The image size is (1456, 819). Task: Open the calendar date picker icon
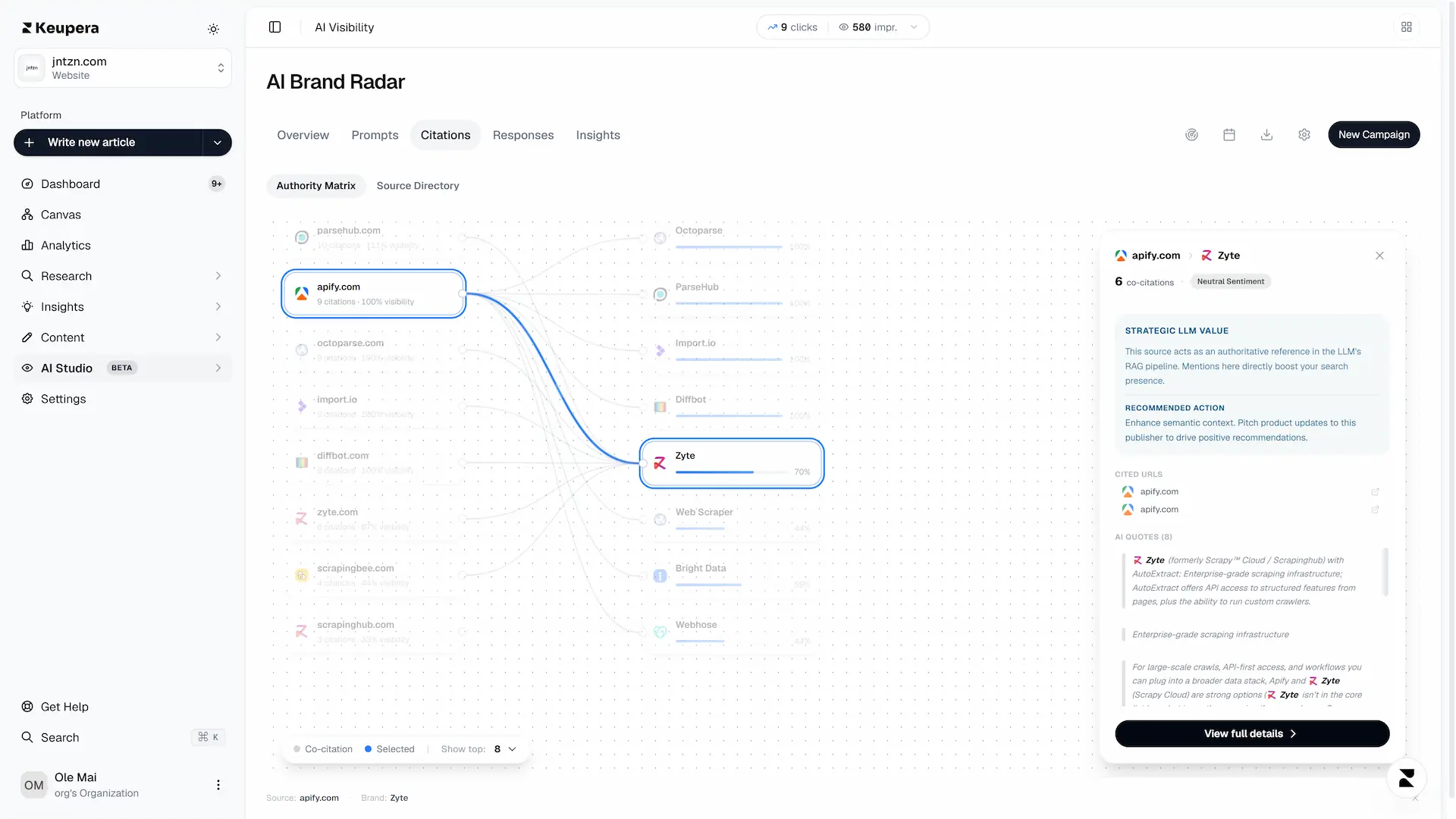[x=1229, y=135]
